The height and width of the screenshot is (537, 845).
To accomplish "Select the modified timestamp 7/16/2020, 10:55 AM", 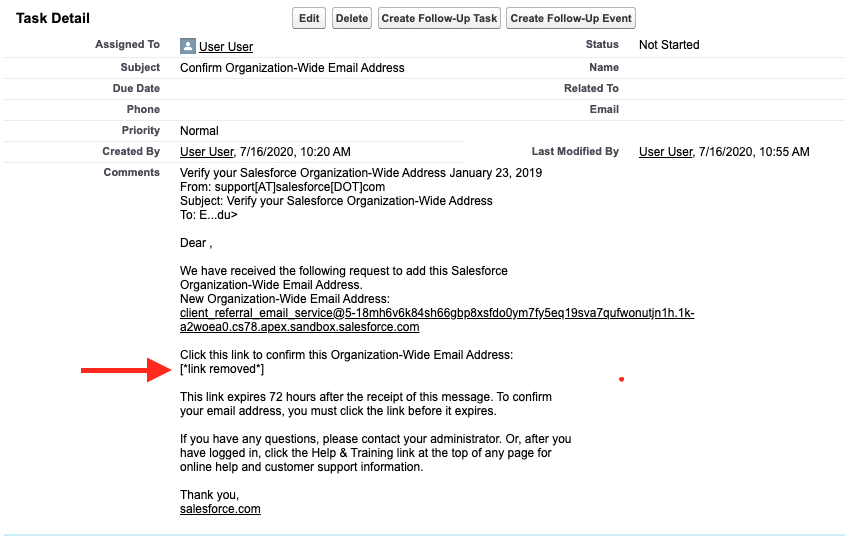I will (754, 152).
